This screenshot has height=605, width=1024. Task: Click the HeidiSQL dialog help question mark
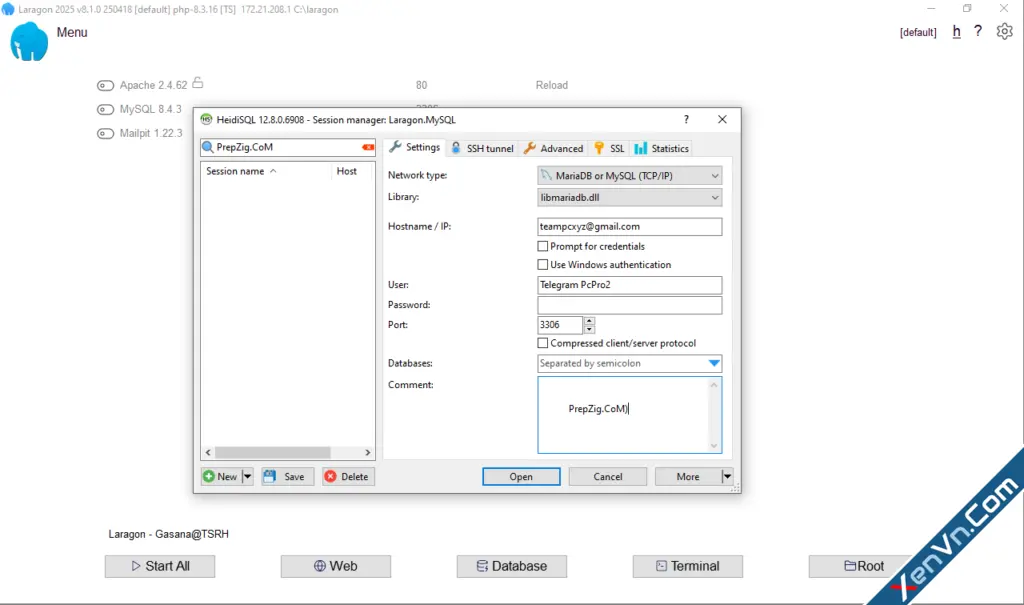pos(686,120)
